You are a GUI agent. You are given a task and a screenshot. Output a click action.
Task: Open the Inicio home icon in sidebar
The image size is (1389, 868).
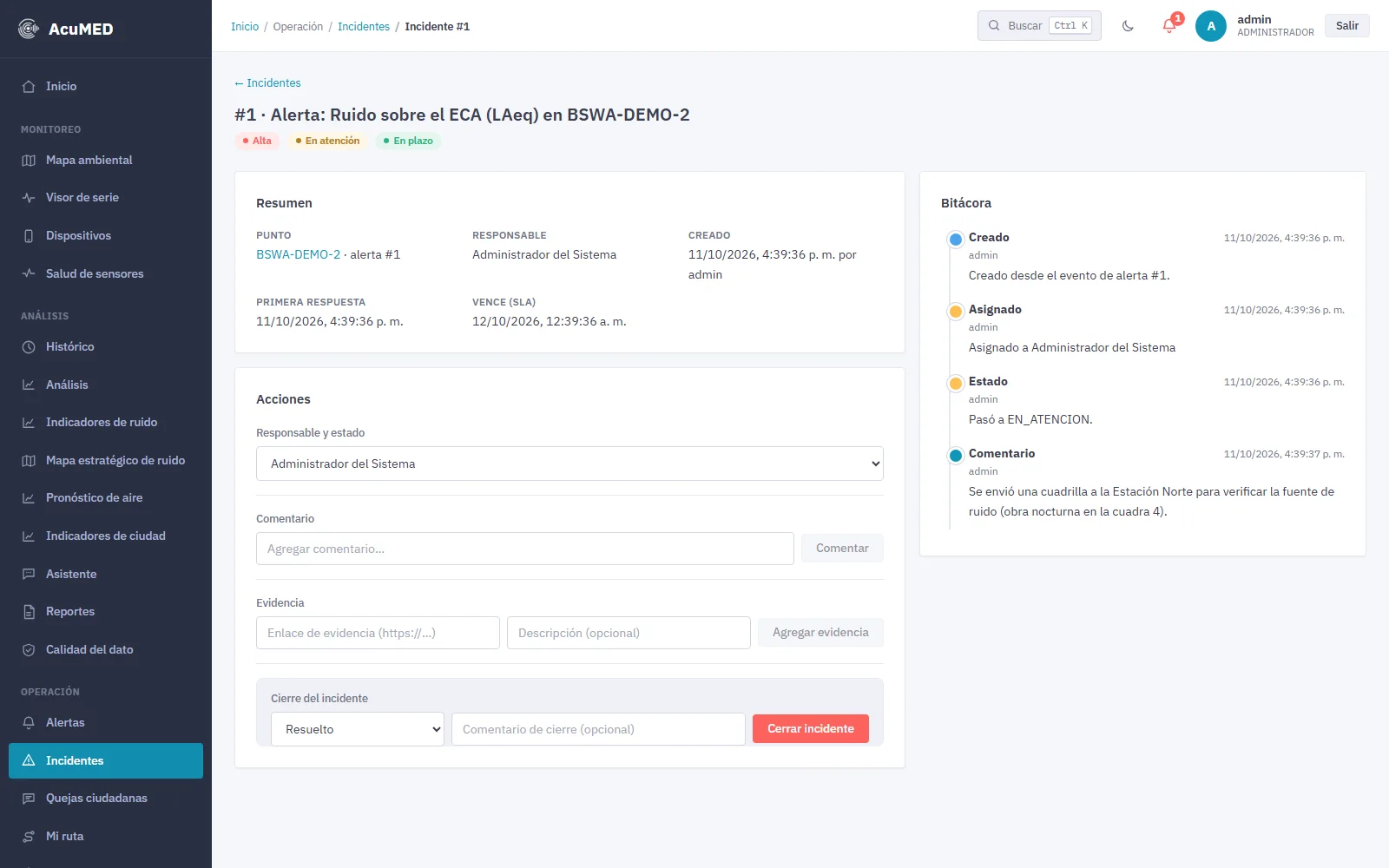pos(29,87)
